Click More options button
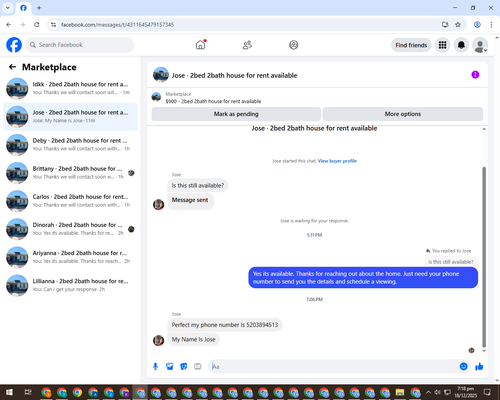This screenshot has width=500, height=400. [403, 114]
